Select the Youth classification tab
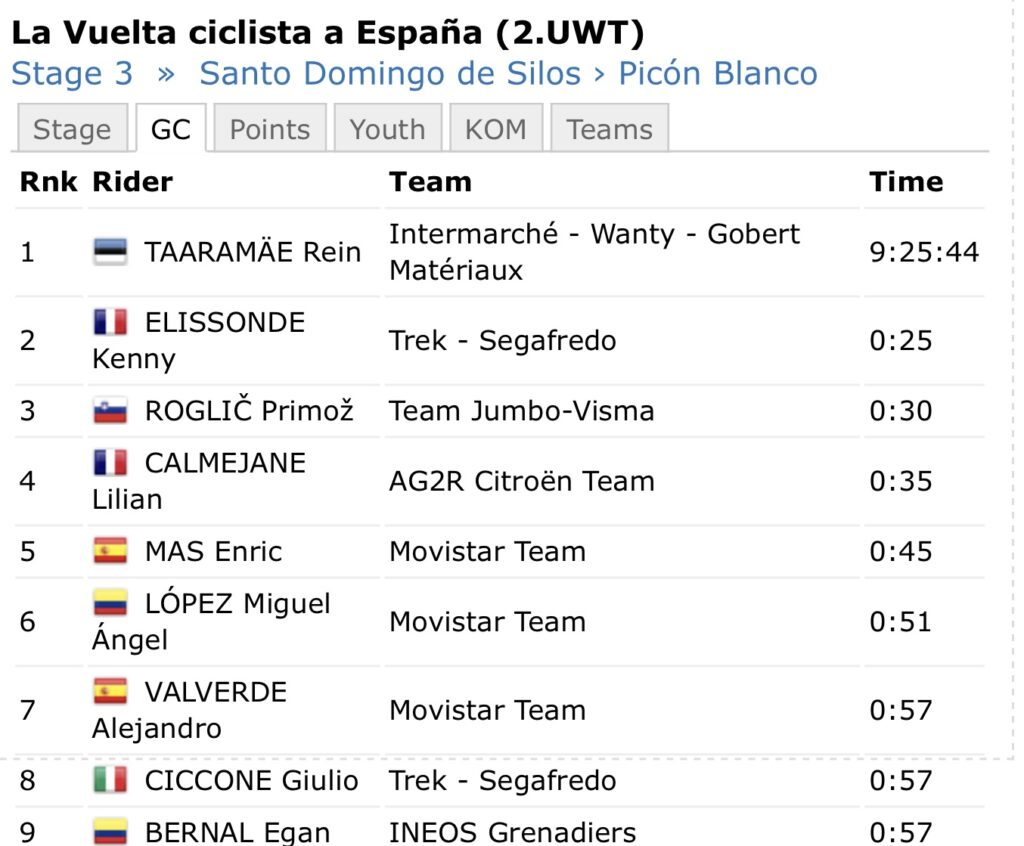1024x846 pixels. pos(387,129)
